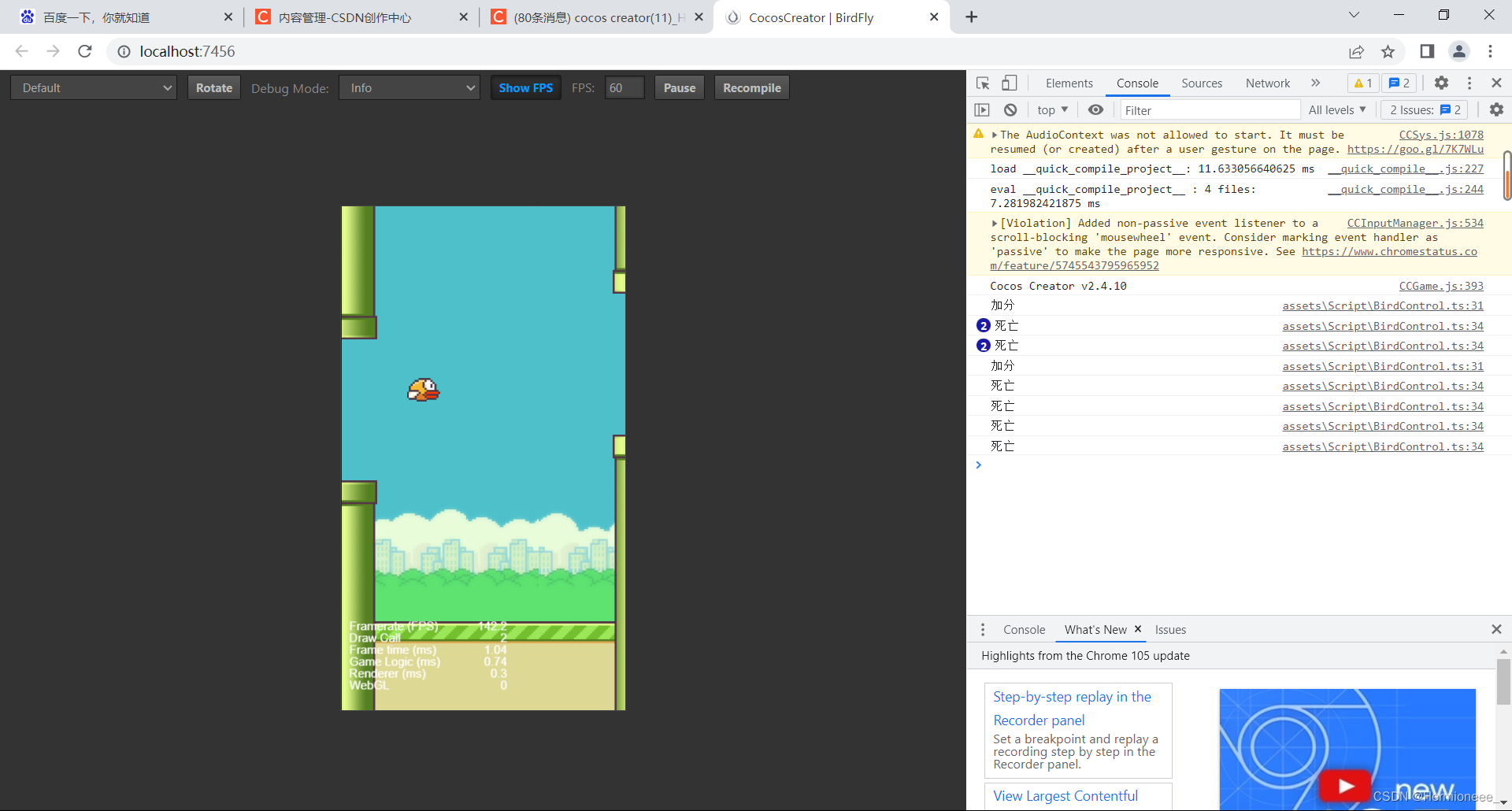
Task: View site information icon
Action: coord(124,51)
